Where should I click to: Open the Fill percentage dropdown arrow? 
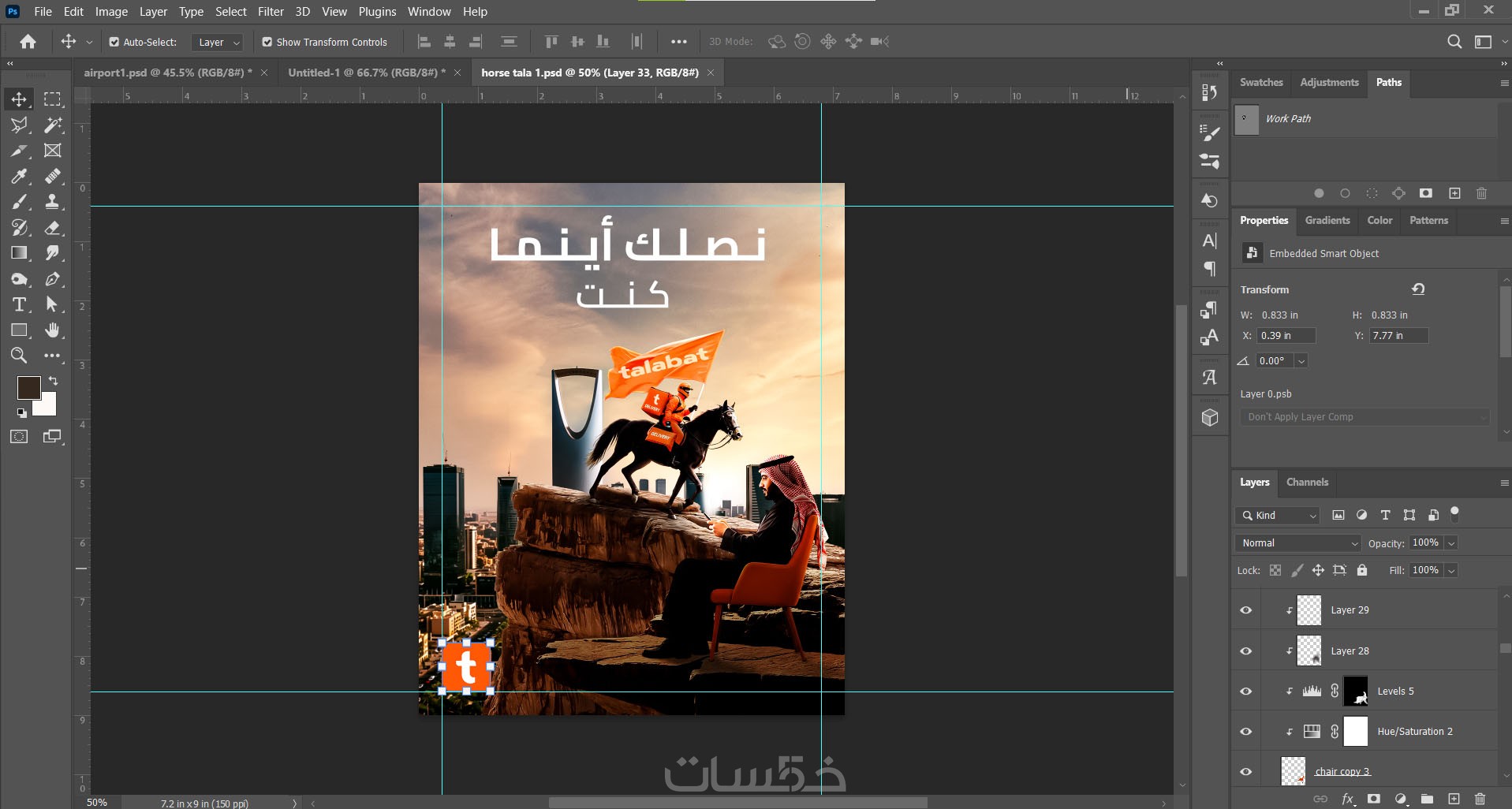coord(1451,570)
